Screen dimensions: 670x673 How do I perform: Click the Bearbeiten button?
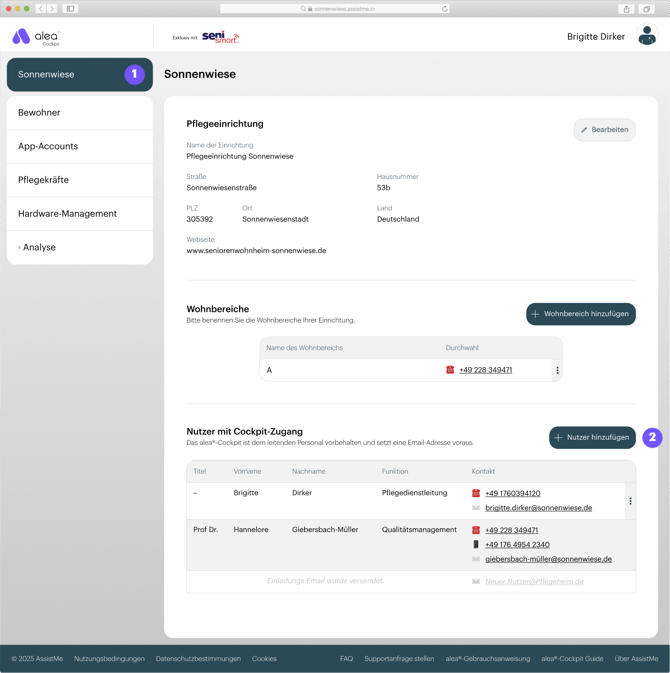pyautogui.click(x=604, y=130)
